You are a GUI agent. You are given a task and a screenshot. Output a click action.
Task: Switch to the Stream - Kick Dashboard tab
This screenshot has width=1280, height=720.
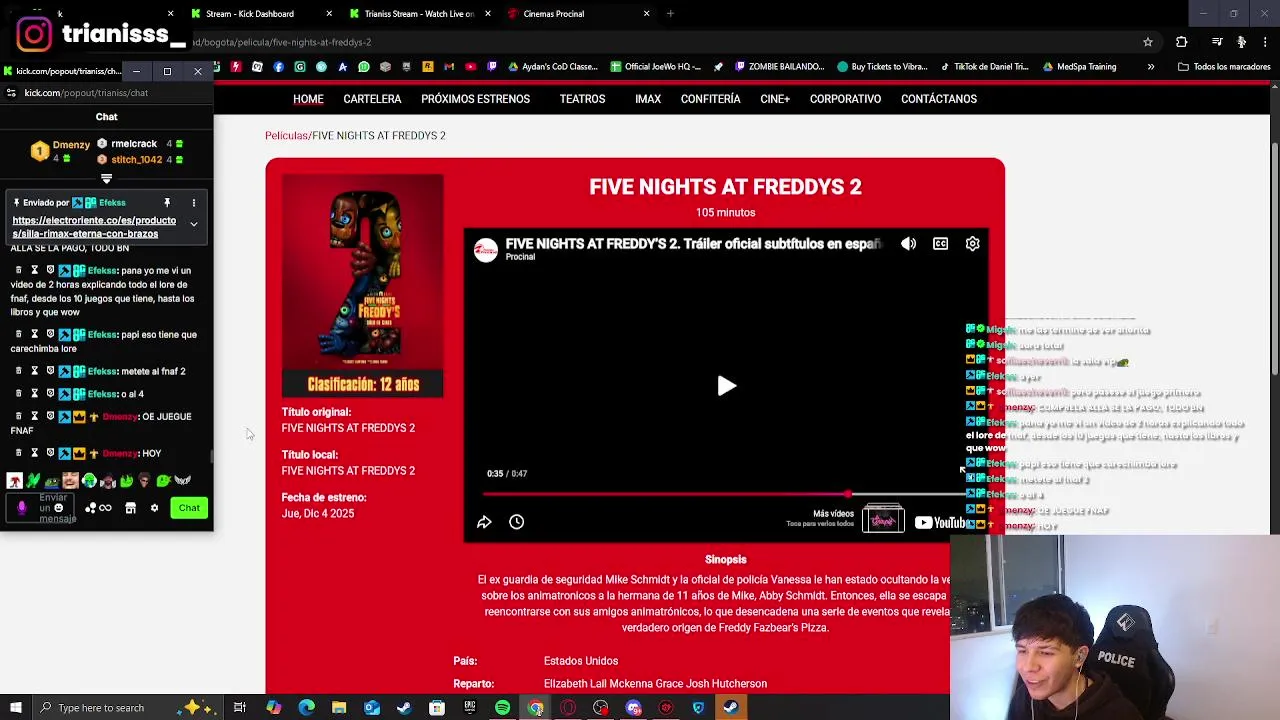[x=260, y=14]
